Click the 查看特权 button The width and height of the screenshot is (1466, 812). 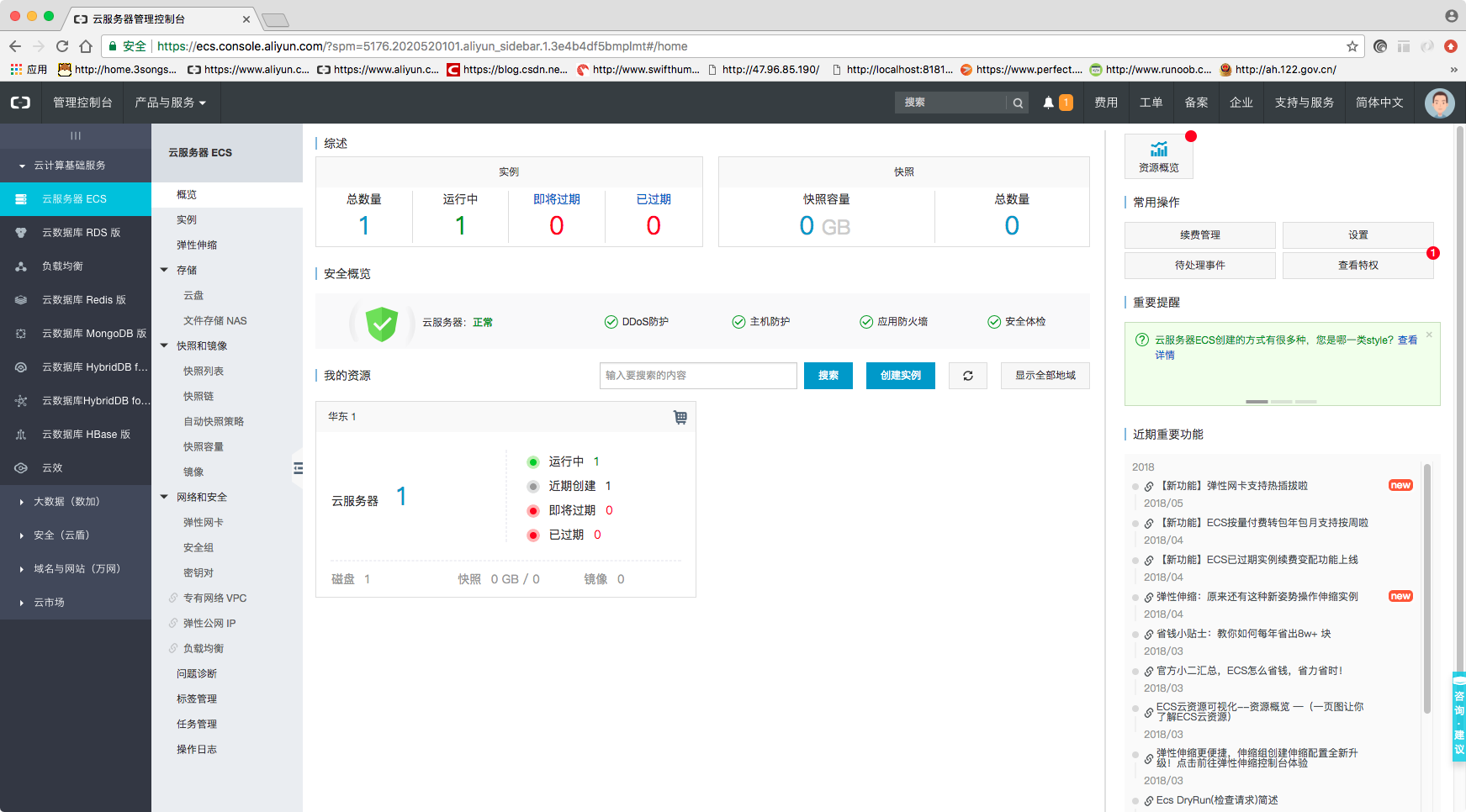1358,266
